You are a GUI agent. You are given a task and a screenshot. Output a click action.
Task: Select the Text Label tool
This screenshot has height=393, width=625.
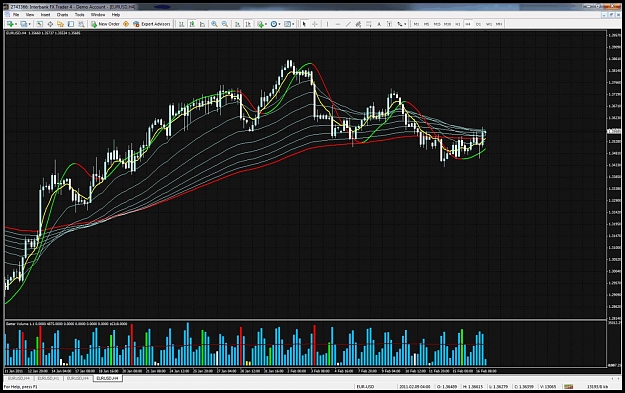(389, 24)
